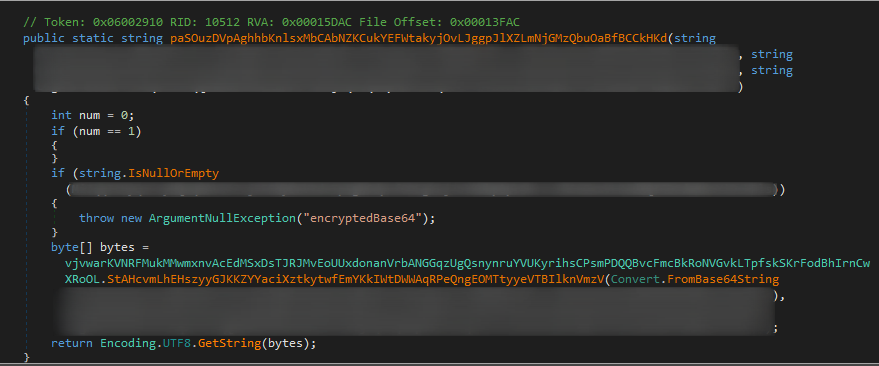This screenshot has width=879, height=366.
Task: Click the 'throw' keyword
Action: pyautogui.click(x=96, y=218)
